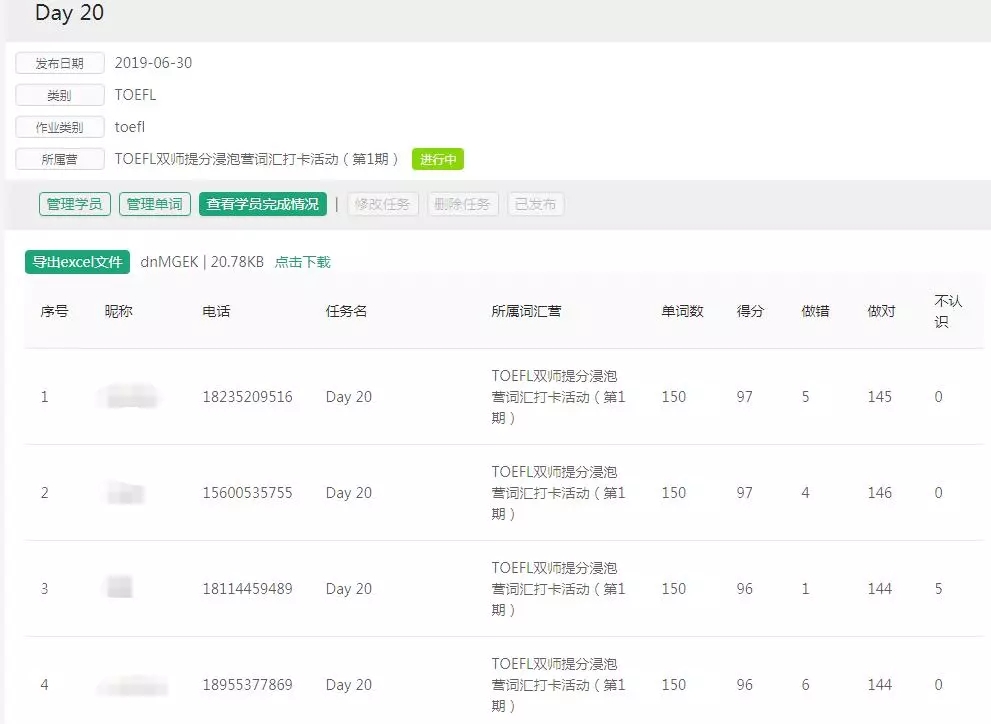Click blurred nickname in row 1

point(129,397)
